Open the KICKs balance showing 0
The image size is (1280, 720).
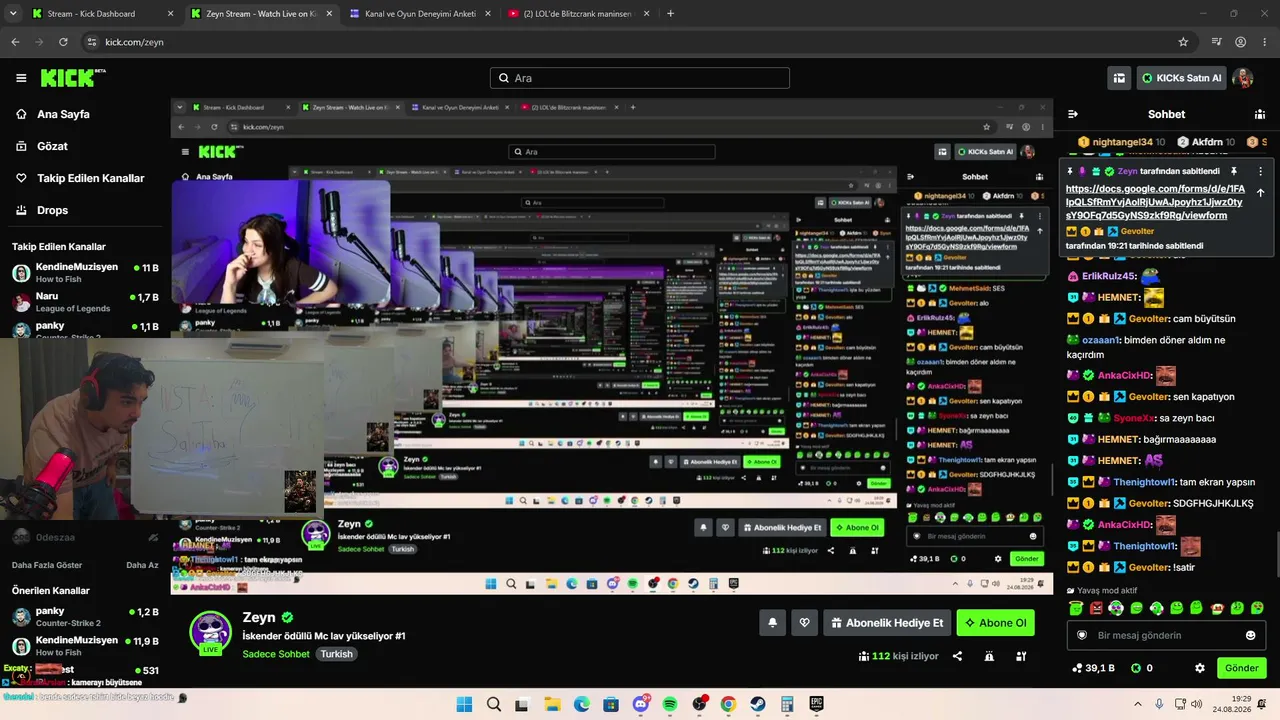click(x=1142, y=668)
